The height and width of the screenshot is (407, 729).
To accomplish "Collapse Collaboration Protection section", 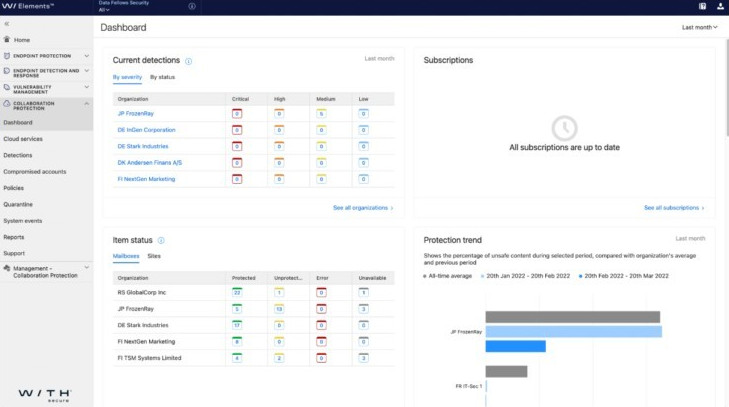I will click(86, 103).
